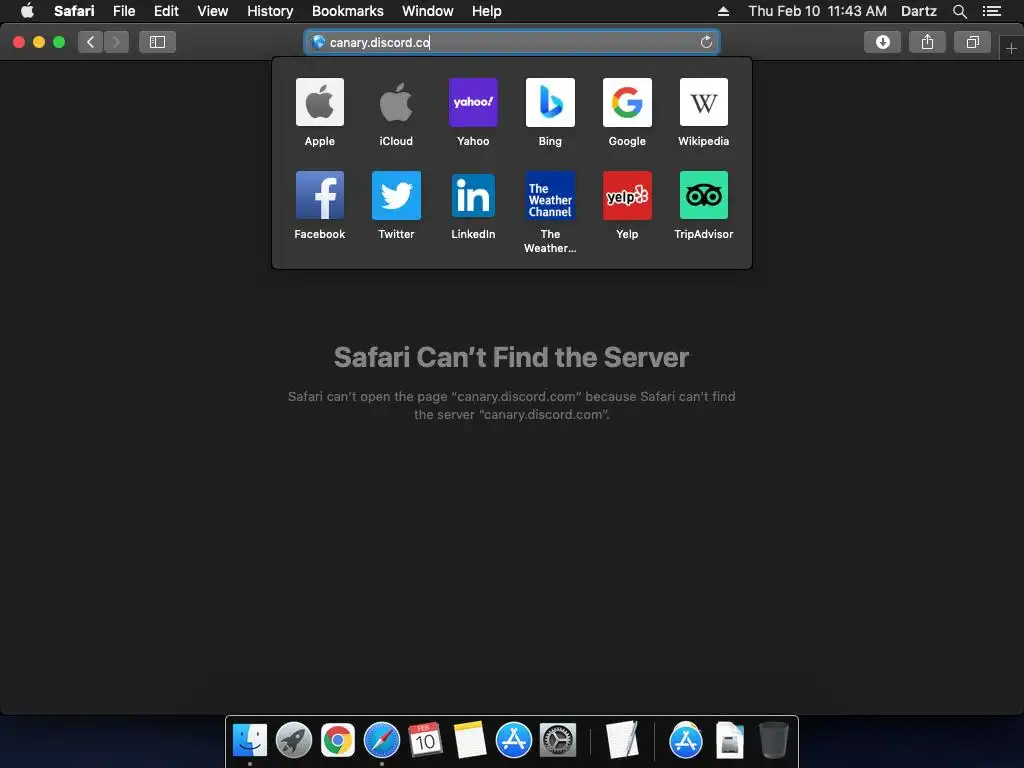Open the History menu
The width and height of the screenshot is (1024, 768).
pyautogui.click(x=270, y=11)
